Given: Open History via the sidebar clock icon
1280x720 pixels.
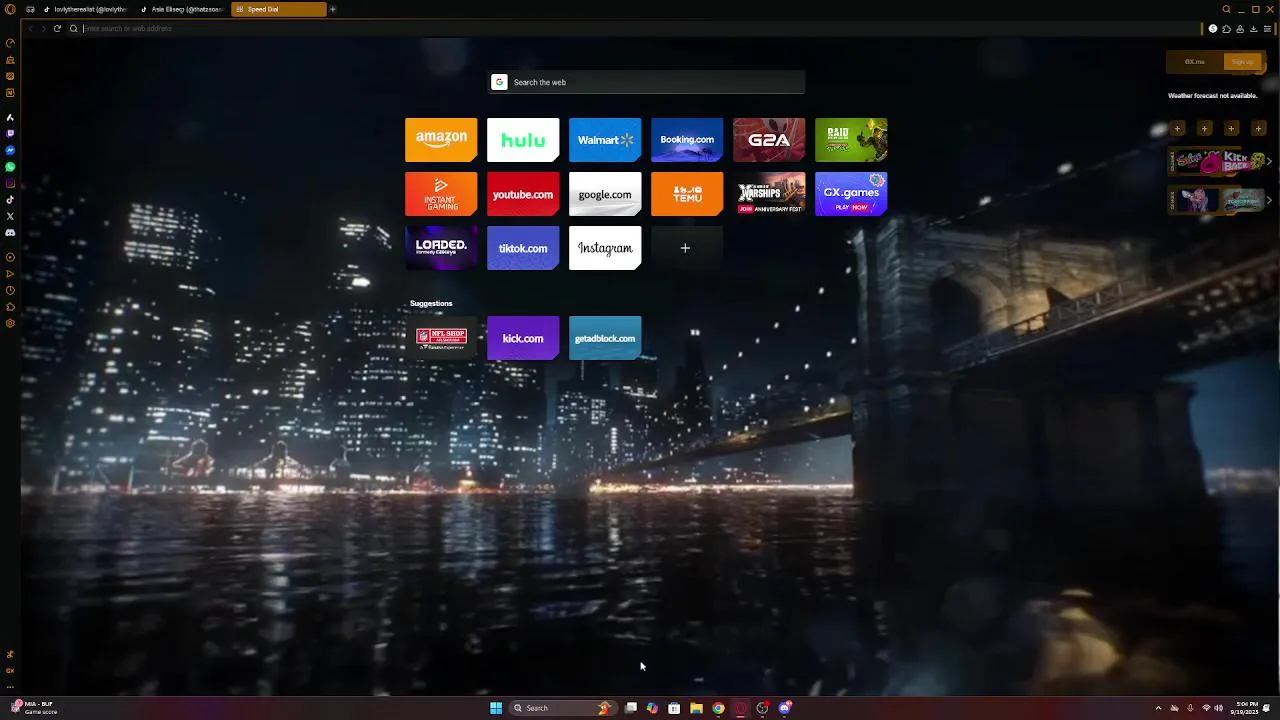Looking at the screenshot, I should (x=10, y=290).
